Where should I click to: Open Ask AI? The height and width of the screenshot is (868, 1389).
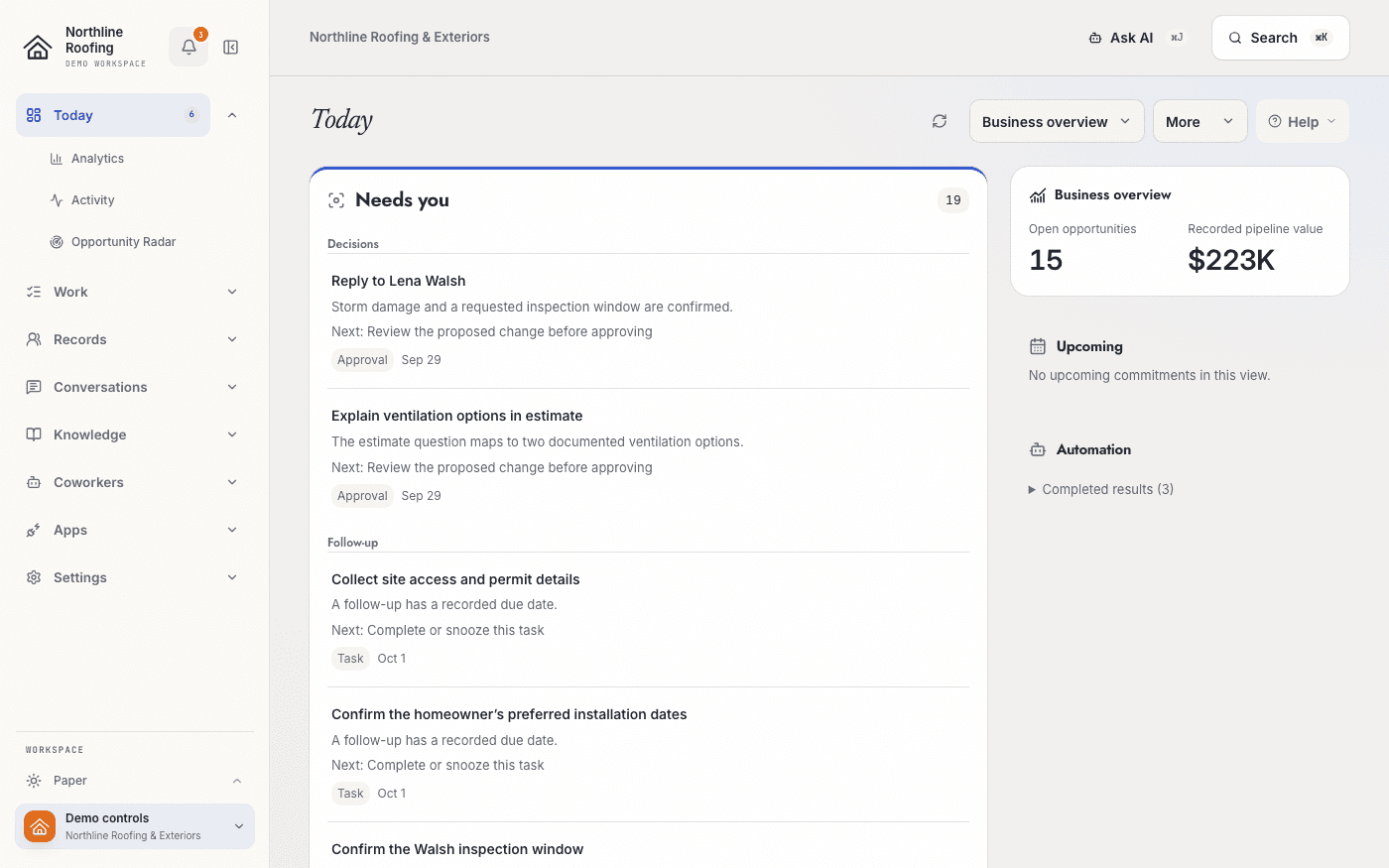tap(1136, 38)
